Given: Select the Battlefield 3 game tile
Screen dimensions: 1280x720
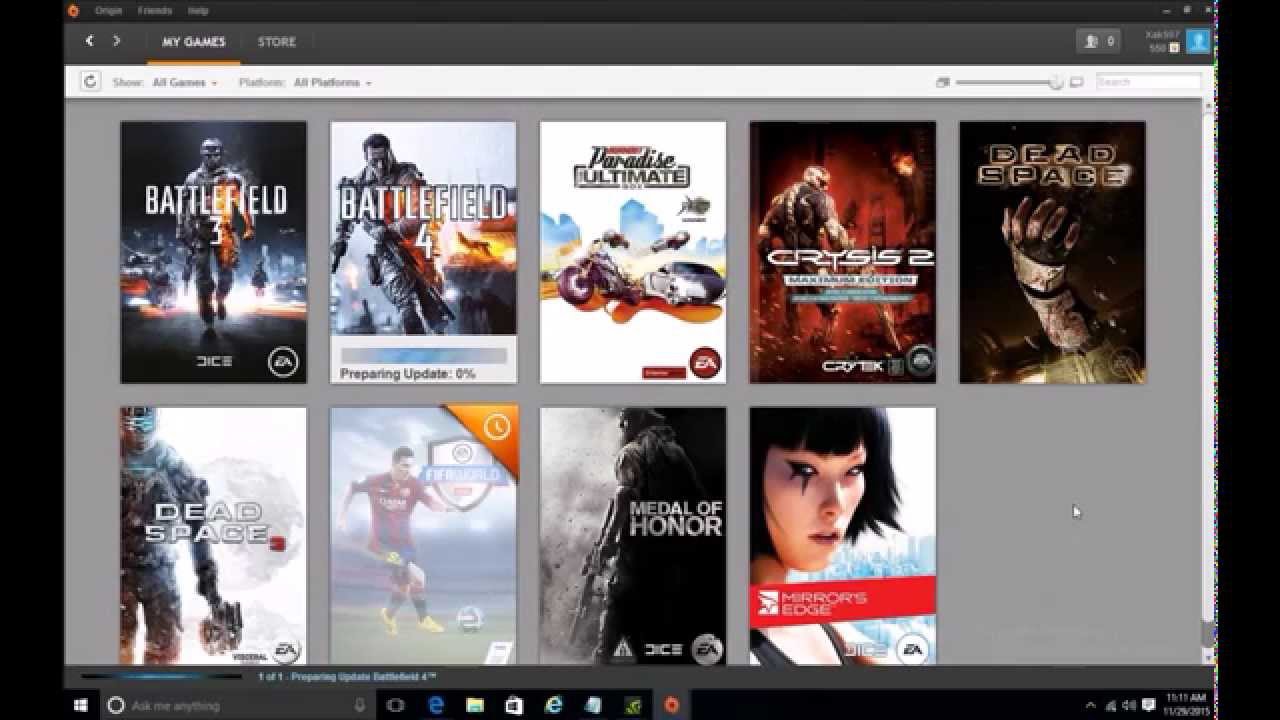Looking at the screenshot, I should (214, 252).
